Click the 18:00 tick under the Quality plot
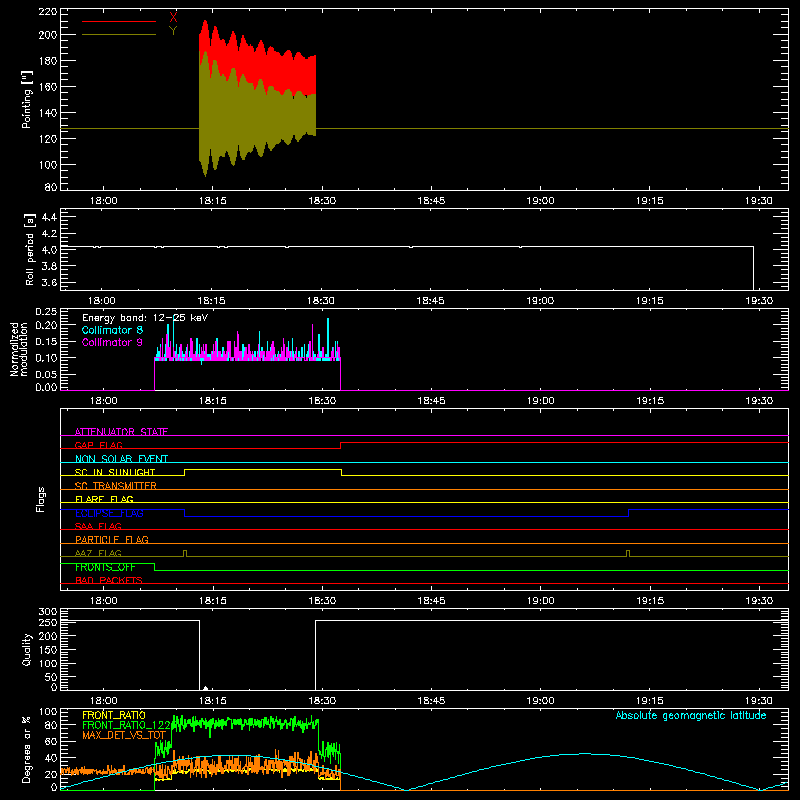The image size is (800, 800). 103,701
